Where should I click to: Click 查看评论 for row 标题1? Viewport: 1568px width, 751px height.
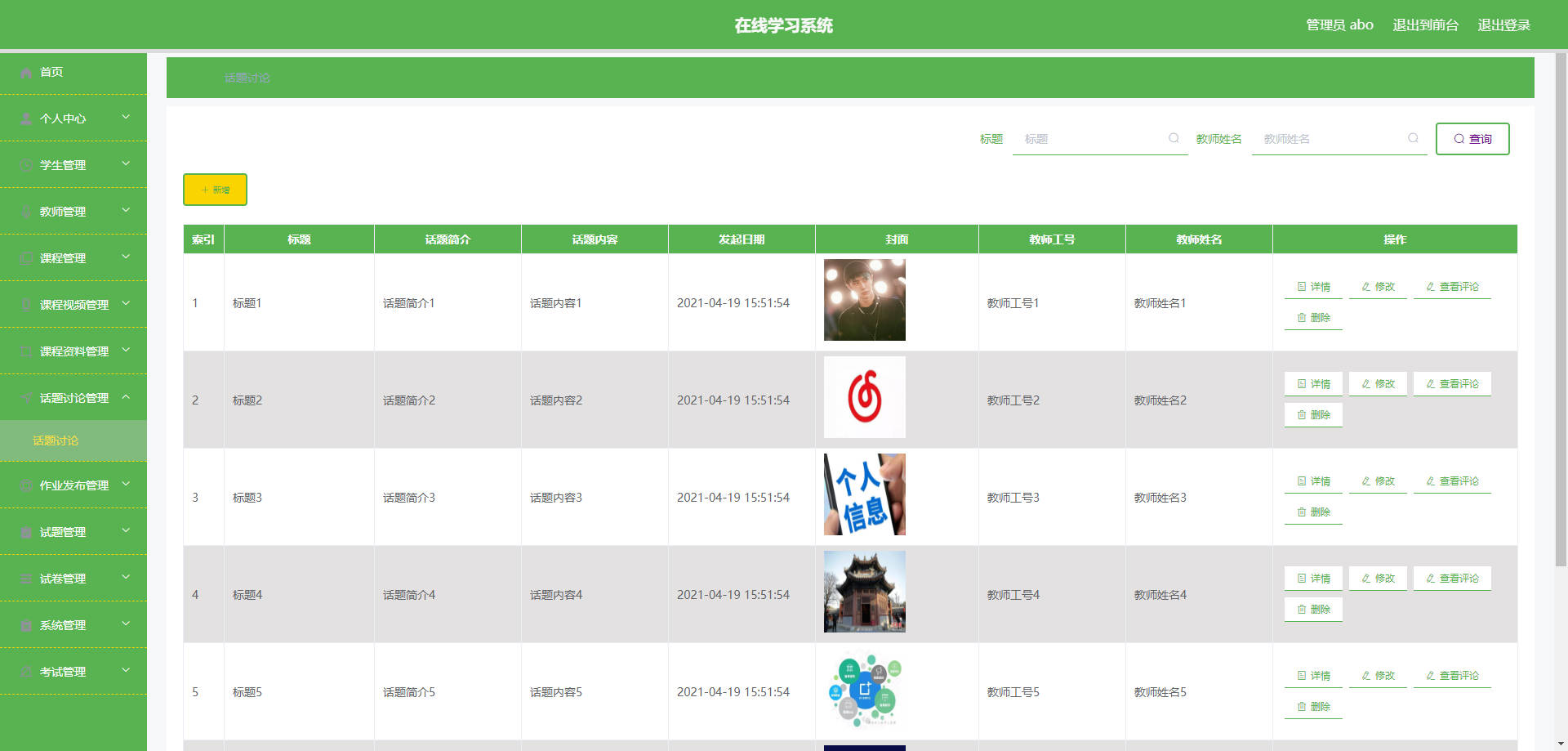click(x=1452, y=287)
